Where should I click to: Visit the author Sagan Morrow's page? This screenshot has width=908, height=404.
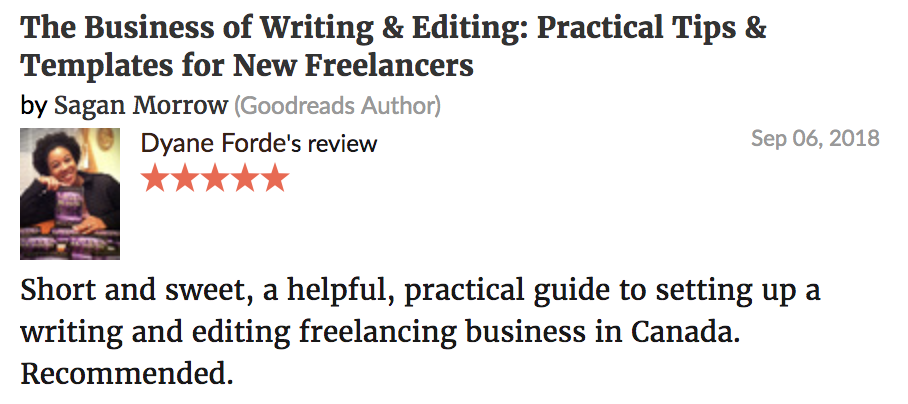click(x=141, y=106)
